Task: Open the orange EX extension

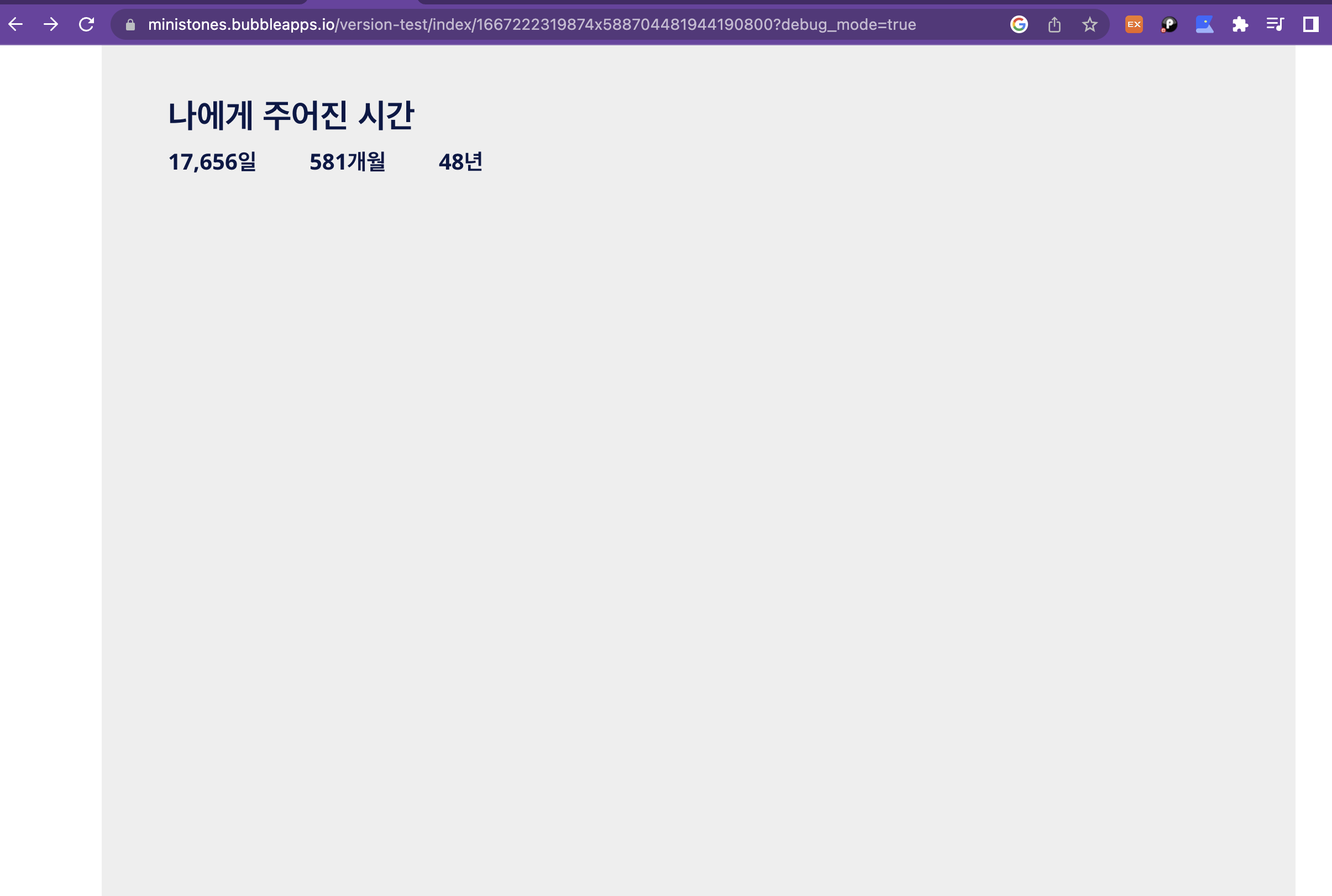Action: tap(1134, 24)
